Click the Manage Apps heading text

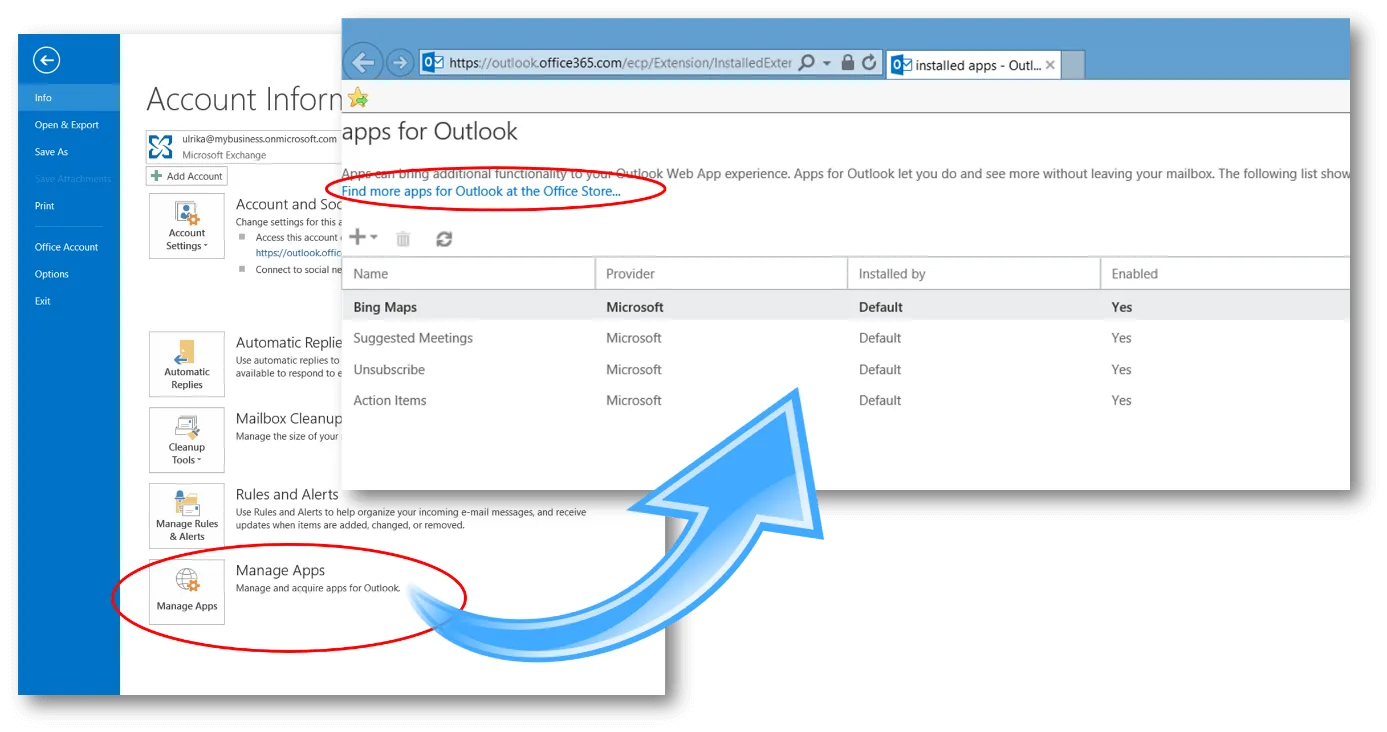tap(280, 570)
